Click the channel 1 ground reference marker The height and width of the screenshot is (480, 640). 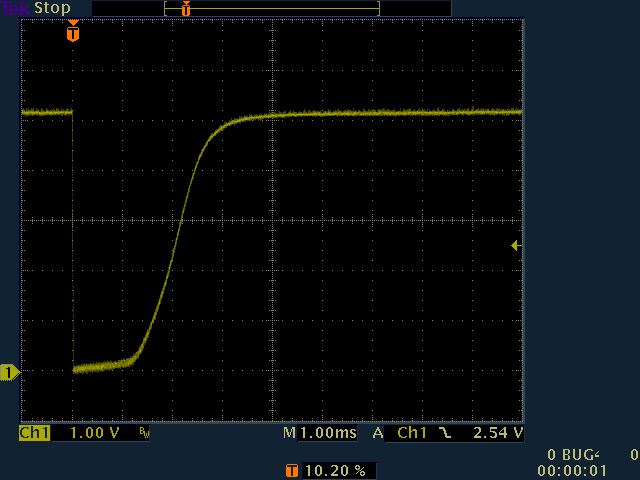click(9, 373)
